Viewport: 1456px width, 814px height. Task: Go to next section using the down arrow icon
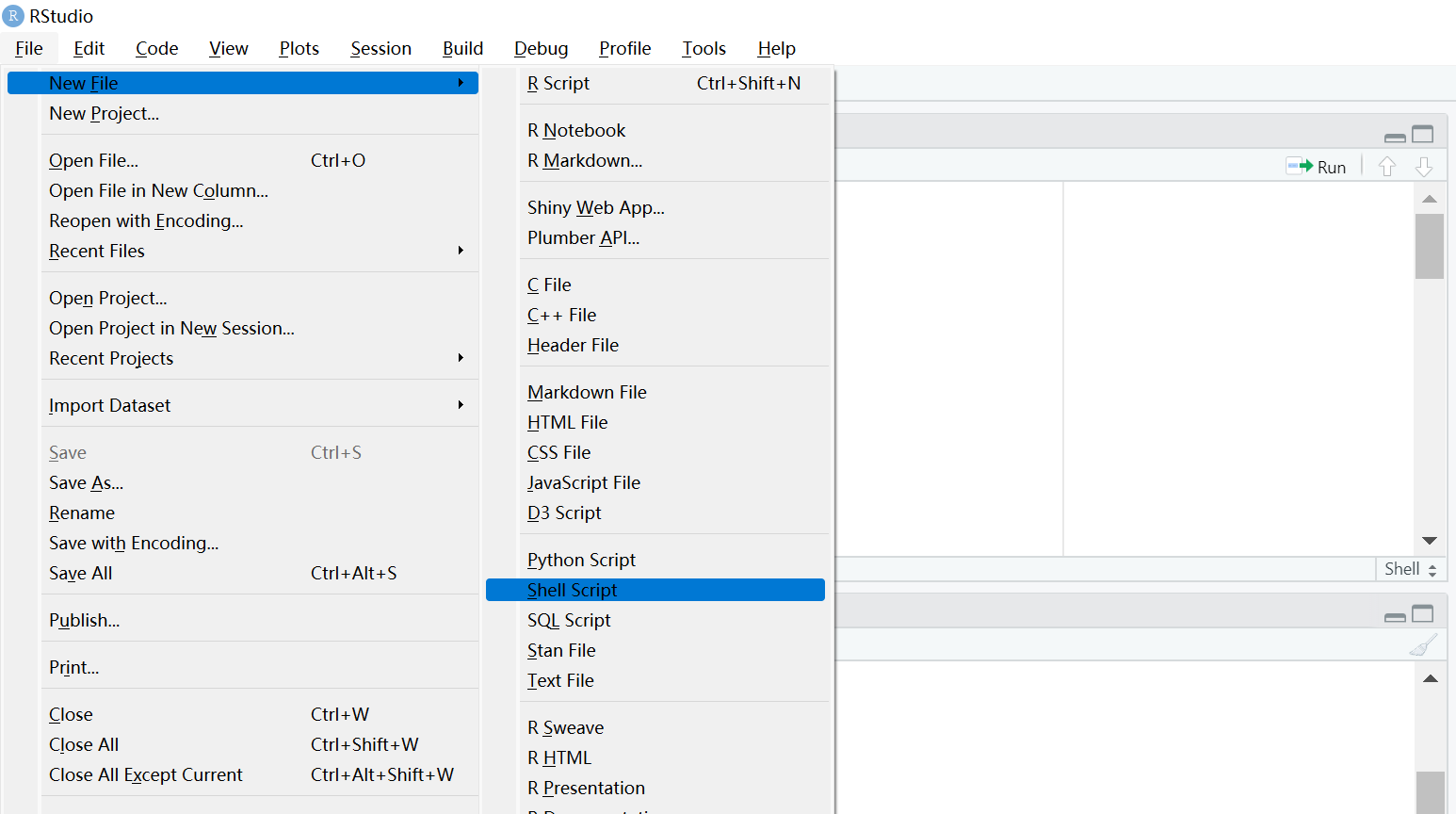click(1424, 166)
